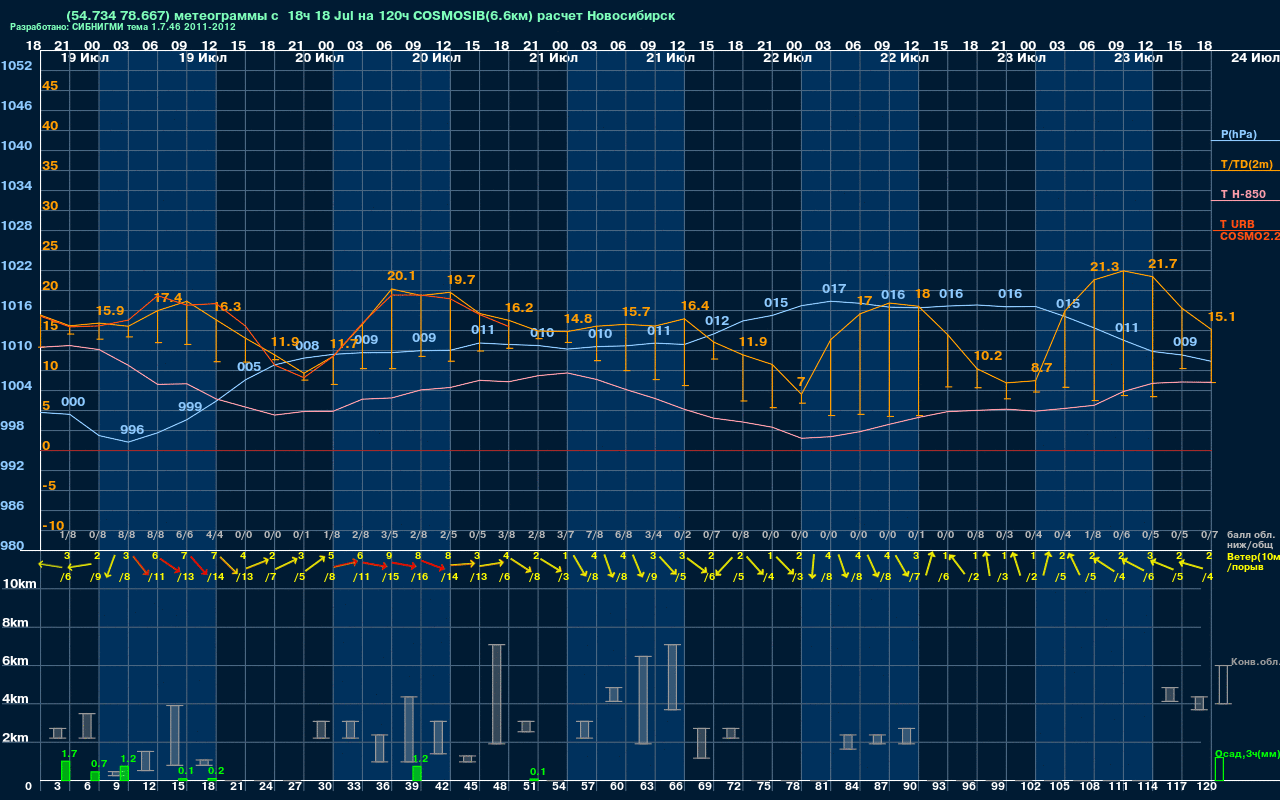Click the 0.7 precipitation value label
The image size is (1280, 800).
99,764
